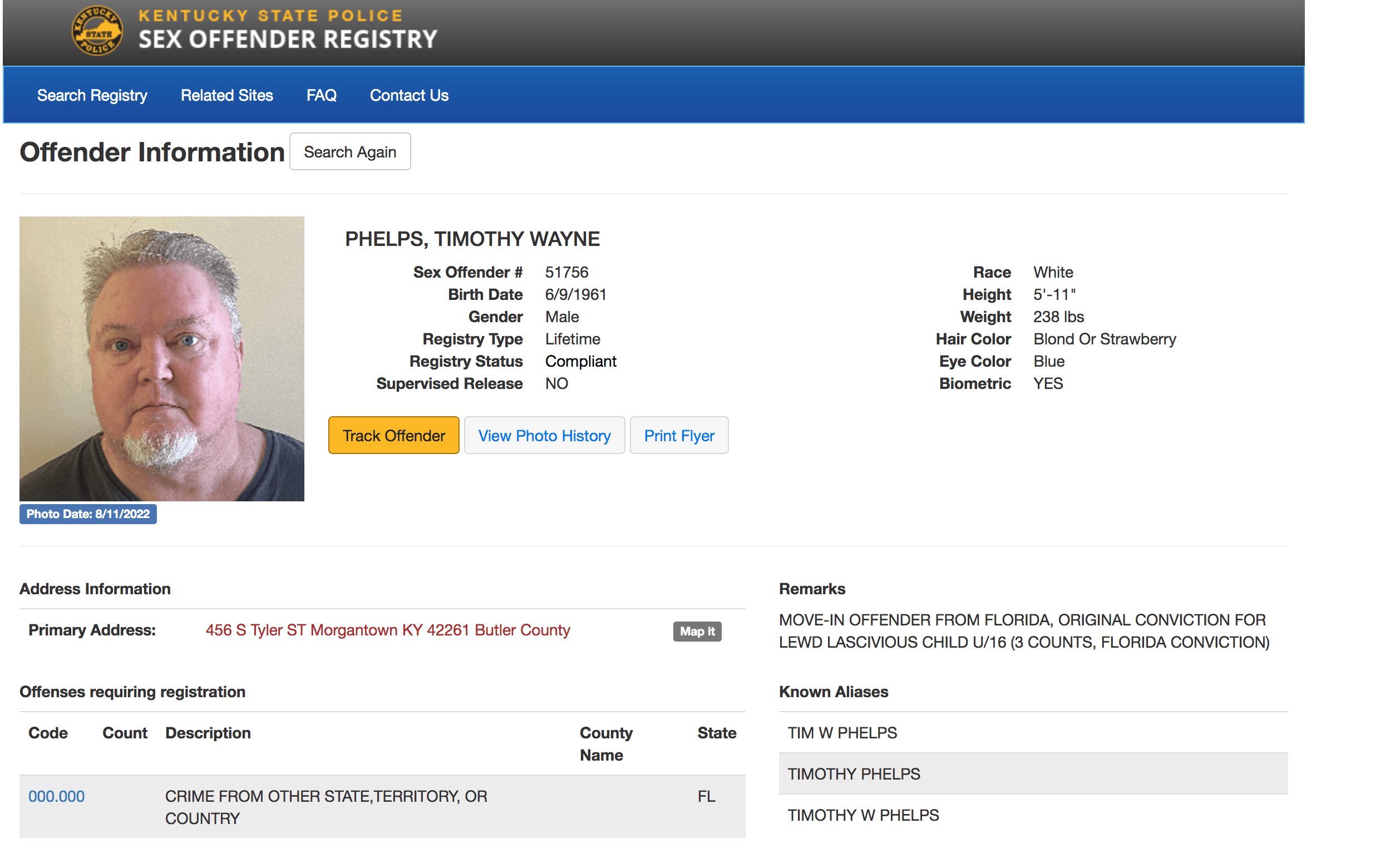Click the Kentucky State Police logo badge
The height and width of the screenshot is (848, 1400).
[x=97, y=31]
